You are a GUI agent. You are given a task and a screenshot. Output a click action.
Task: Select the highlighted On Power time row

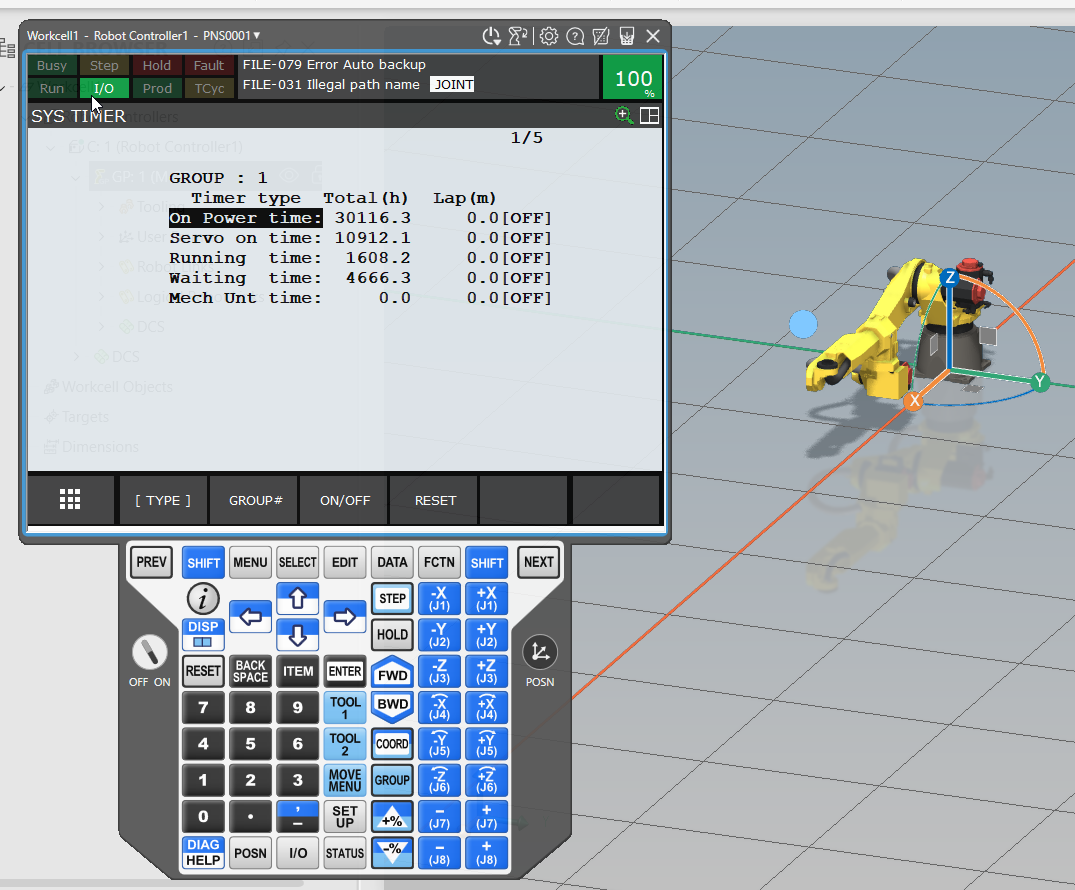pos(245,218)
